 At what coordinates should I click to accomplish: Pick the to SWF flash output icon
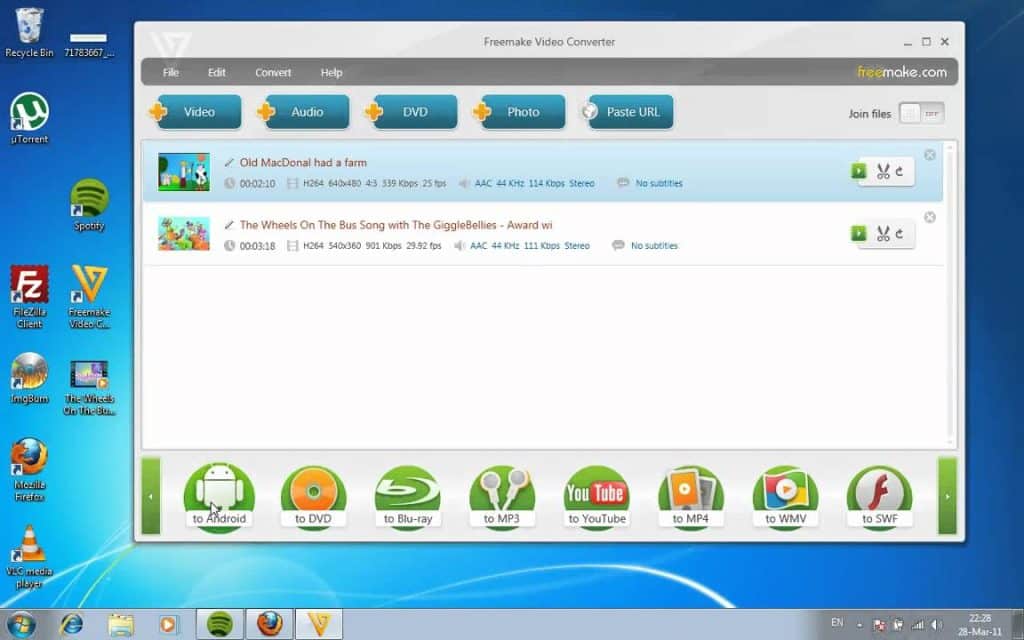[x=880, y=498]
